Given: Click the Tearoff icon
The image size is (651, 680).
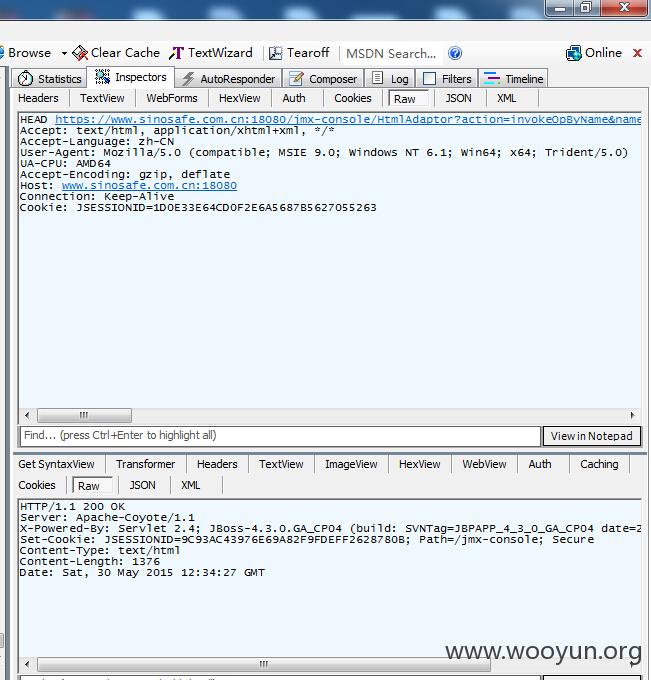Looking at the screenshot, I should click(275, 53).
